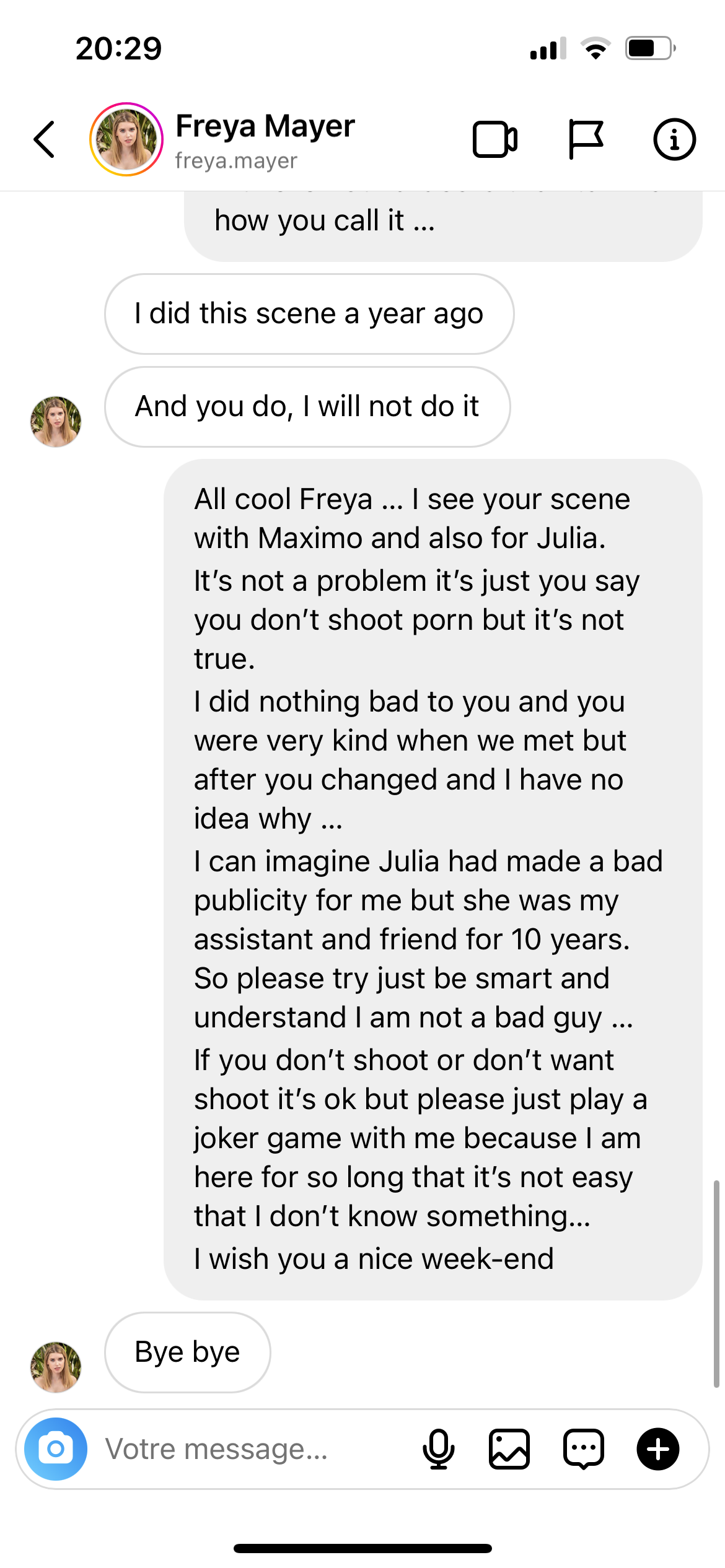Tap the flag icon in the header
725x1568 pixels.
click(x=585, y=139)
